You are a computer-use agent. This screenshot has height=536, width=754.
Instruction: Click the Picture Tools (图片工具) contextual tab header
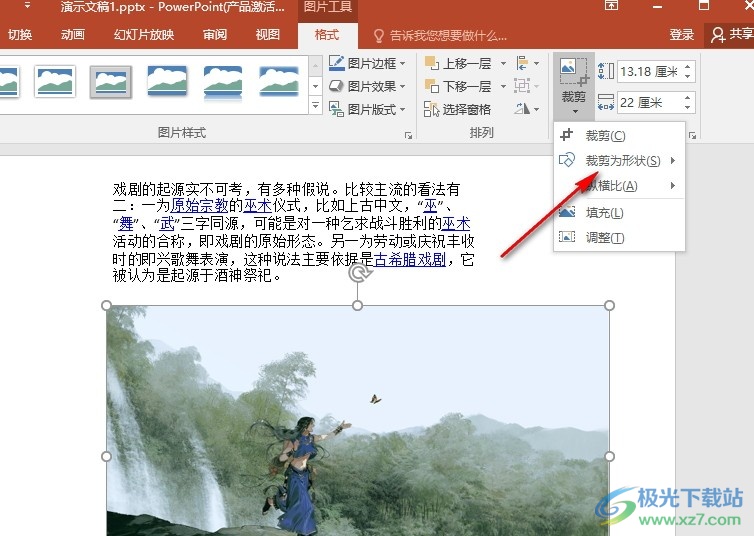point(328,7)
